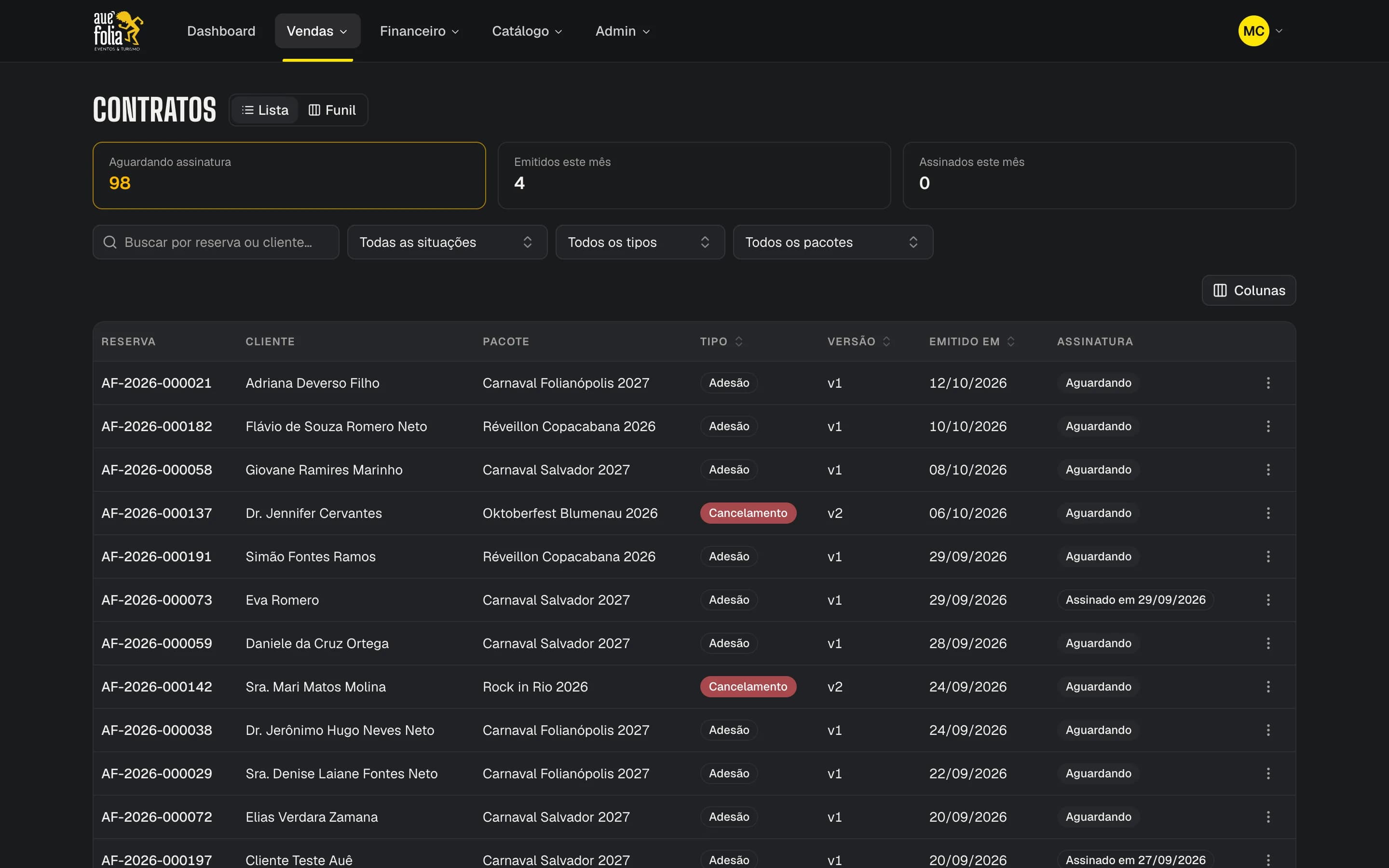Open kebab menu for Rock in Rio row
Viewport: 1389px width, 868px height.
click(1268, 687)
